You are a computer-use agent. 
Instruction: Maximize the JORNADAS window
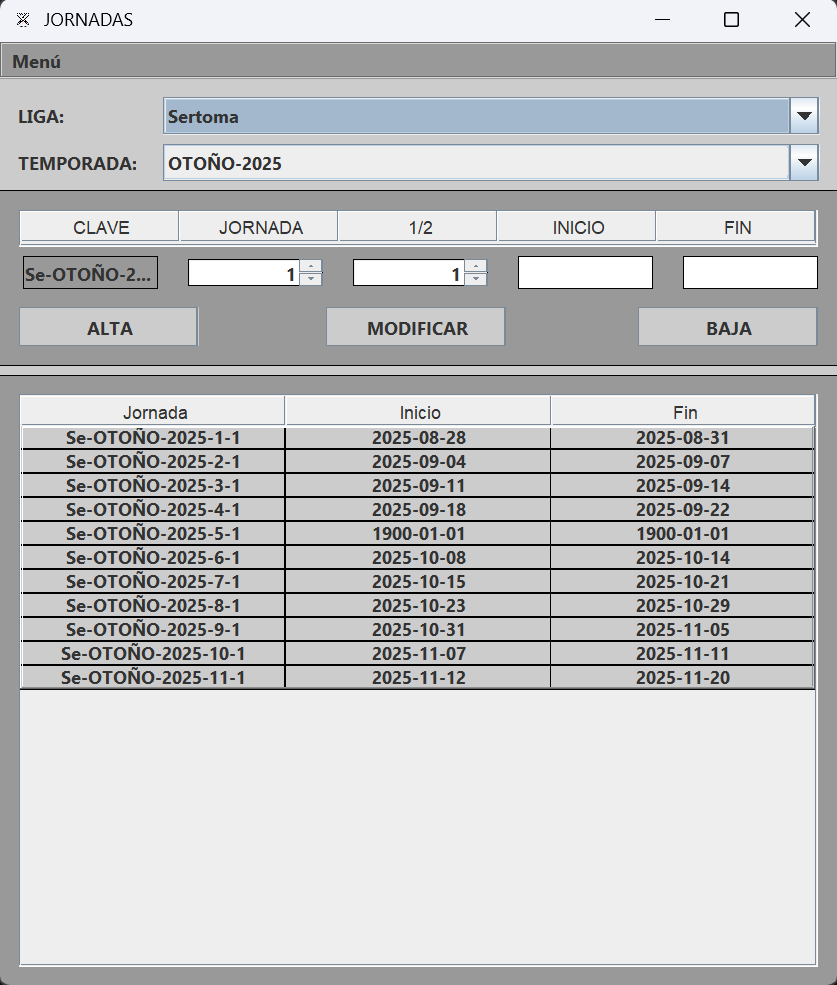click(731, 20)
